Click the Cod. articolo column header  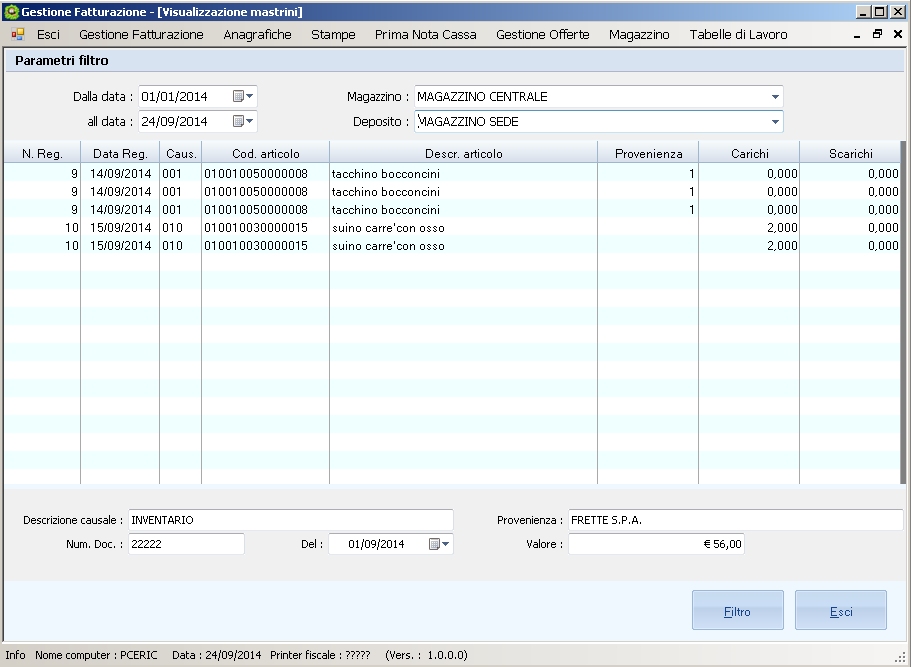pos(266,153)
